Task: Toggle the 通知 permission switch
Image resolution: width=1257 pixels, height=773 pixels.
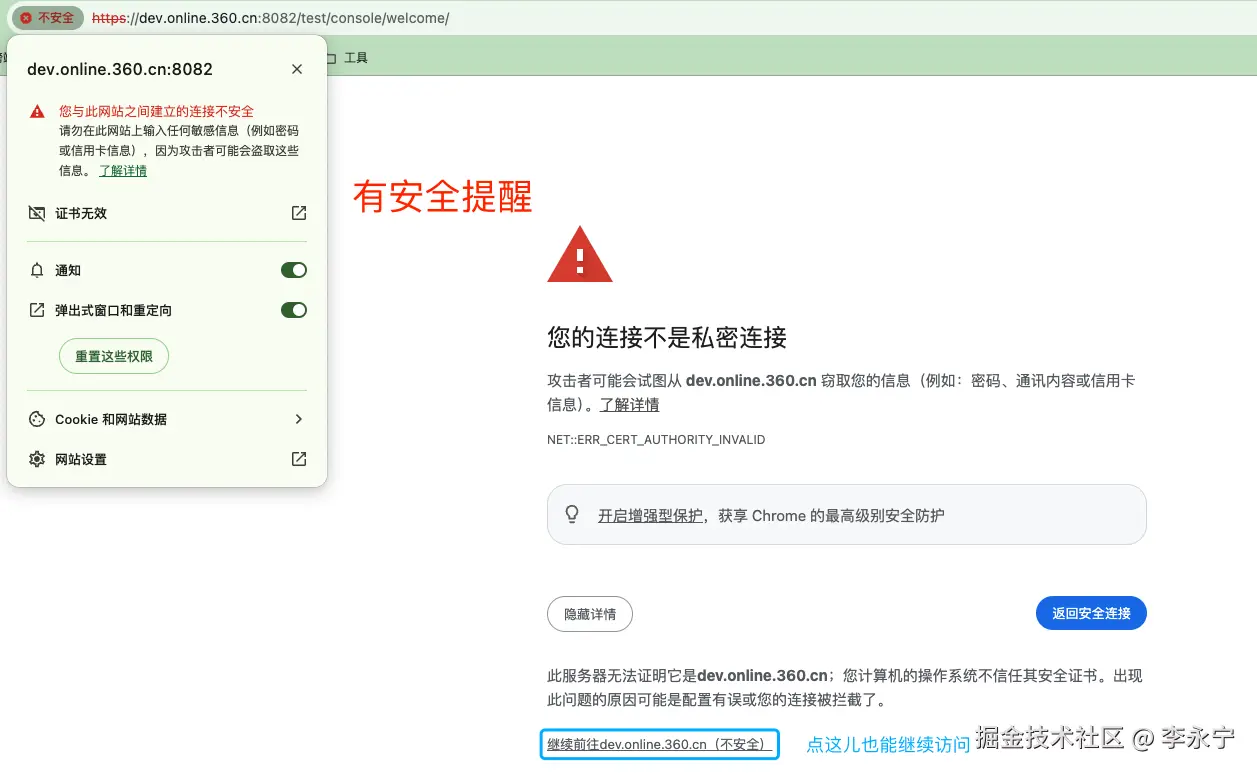Action: [x=294, y=270]
